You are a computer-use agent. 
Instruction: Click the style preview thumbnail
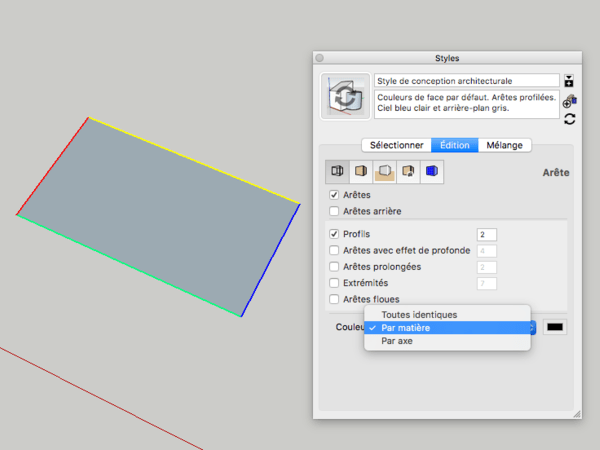tap(346, 99)
